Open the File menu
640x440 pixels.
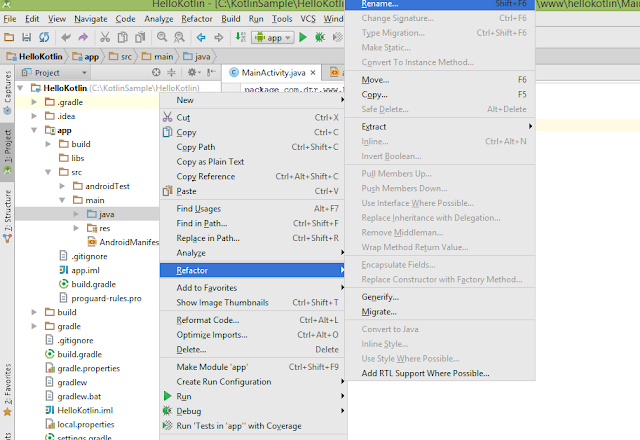pyautogui.click(x=10, y=19)
